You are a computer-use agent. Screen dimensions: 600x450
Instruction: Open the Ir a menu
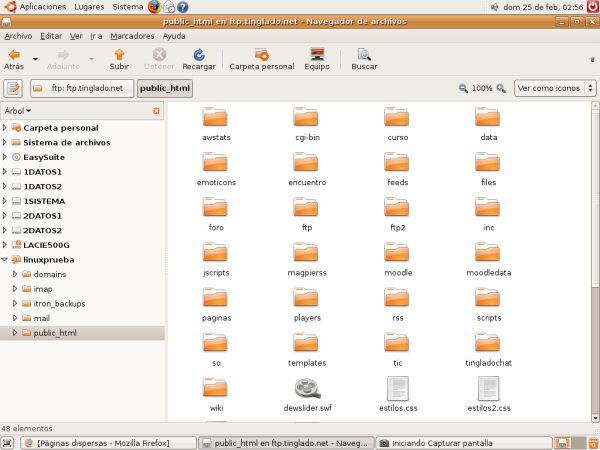96,36
